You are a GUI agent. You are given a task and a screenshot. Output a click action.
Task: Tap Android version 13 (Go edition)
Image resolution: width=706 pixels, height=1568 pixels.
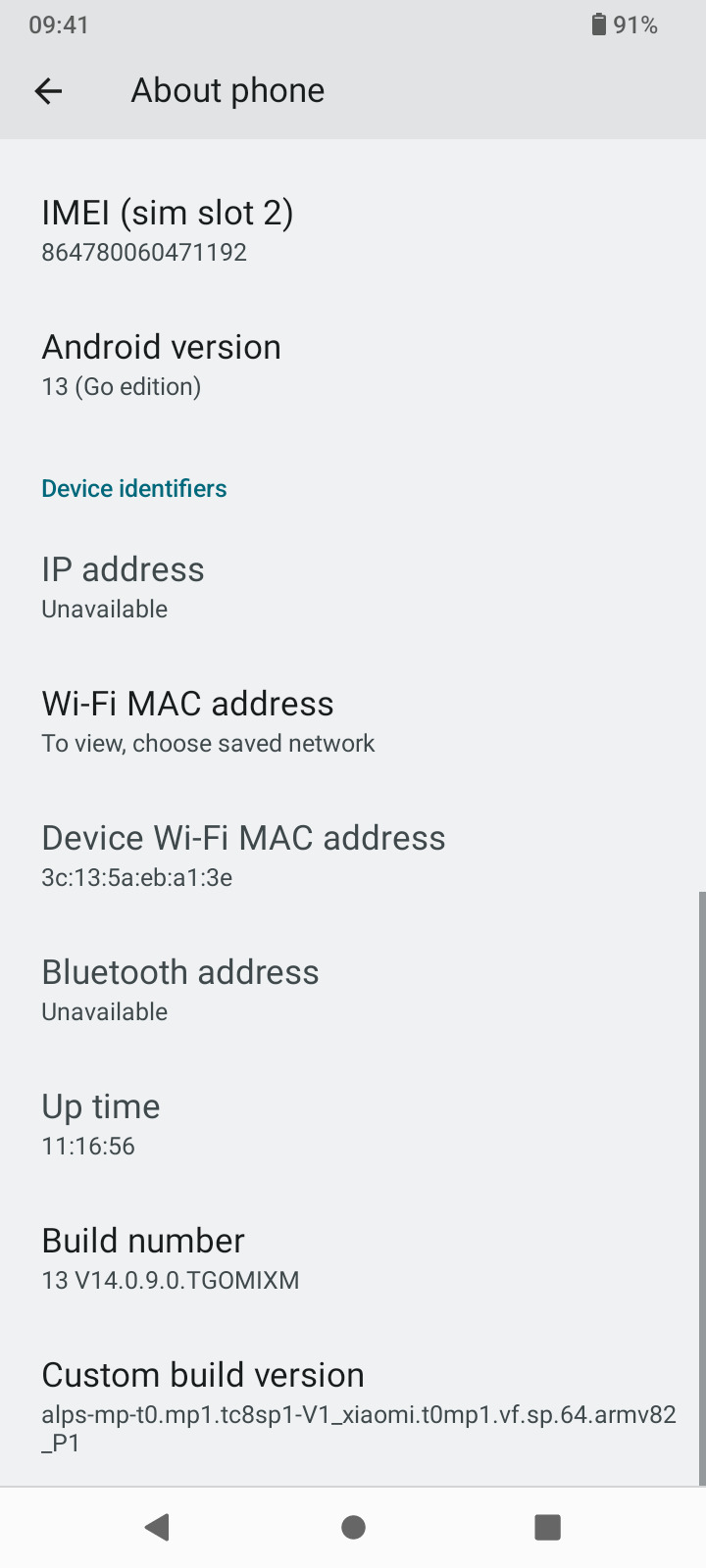(162, 365)
